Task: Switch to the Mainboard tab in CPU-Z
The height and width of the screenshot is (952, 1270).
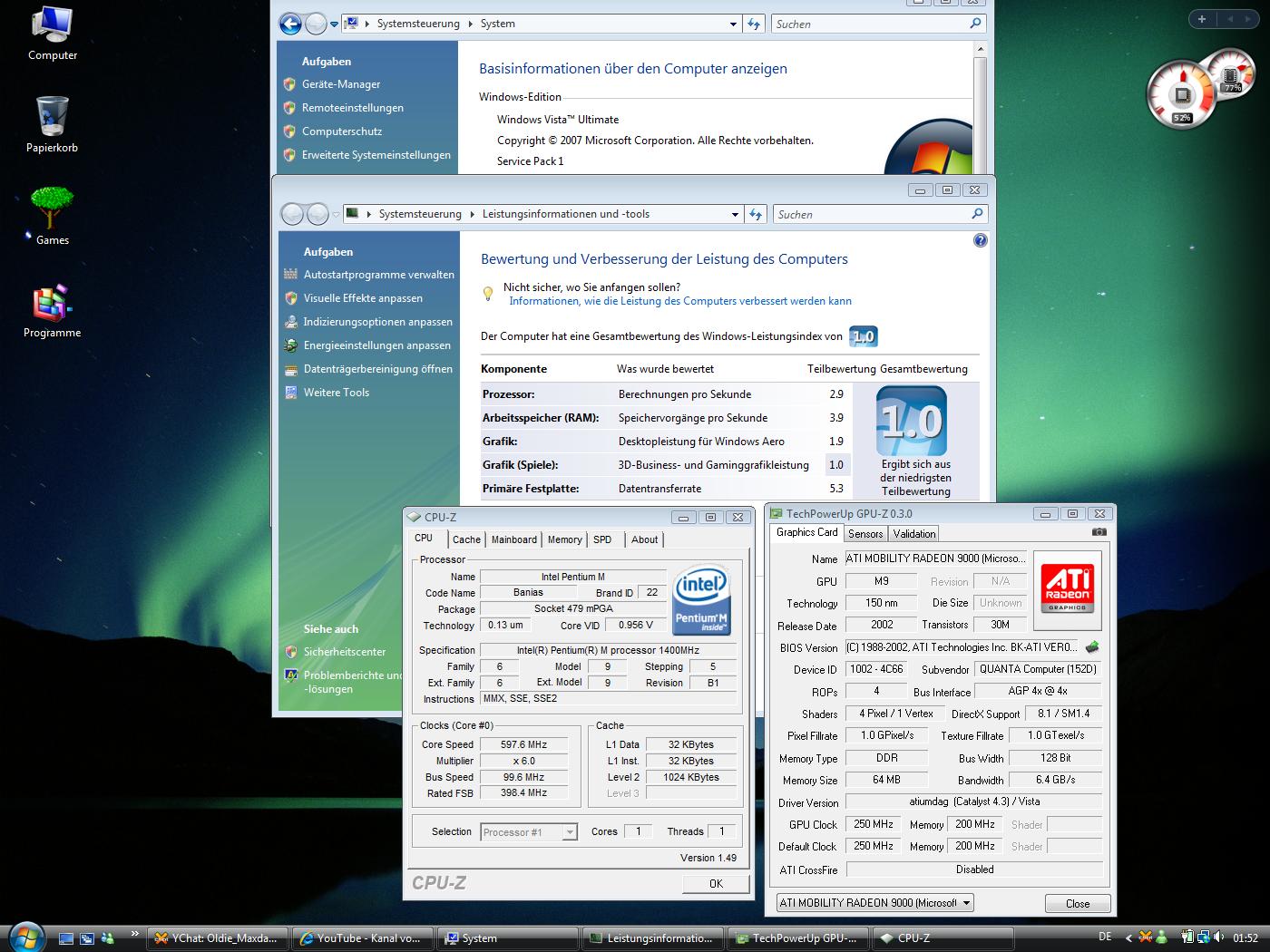Action: click(x=513, y=539)
